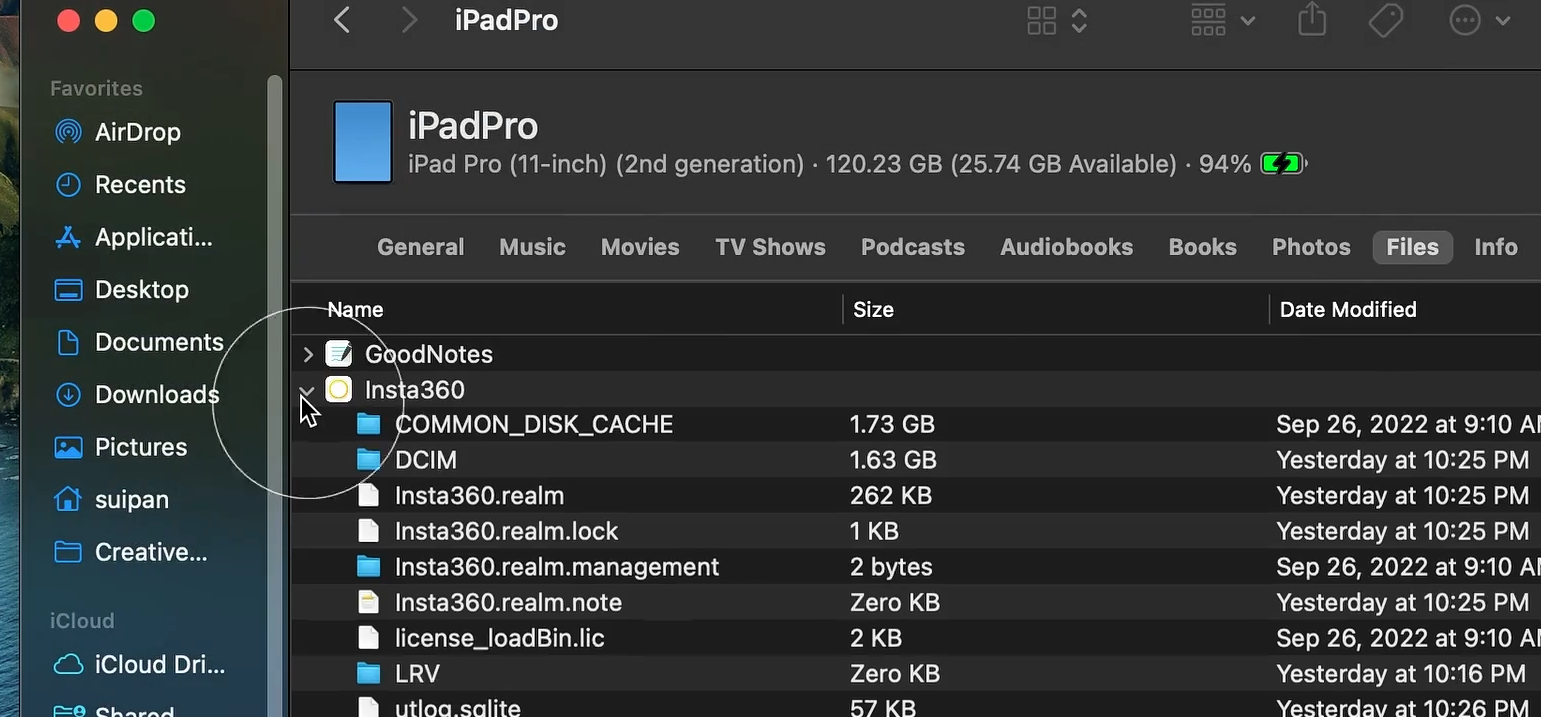
Task: Click the 57 KB size value
Action: click(883, 708)
